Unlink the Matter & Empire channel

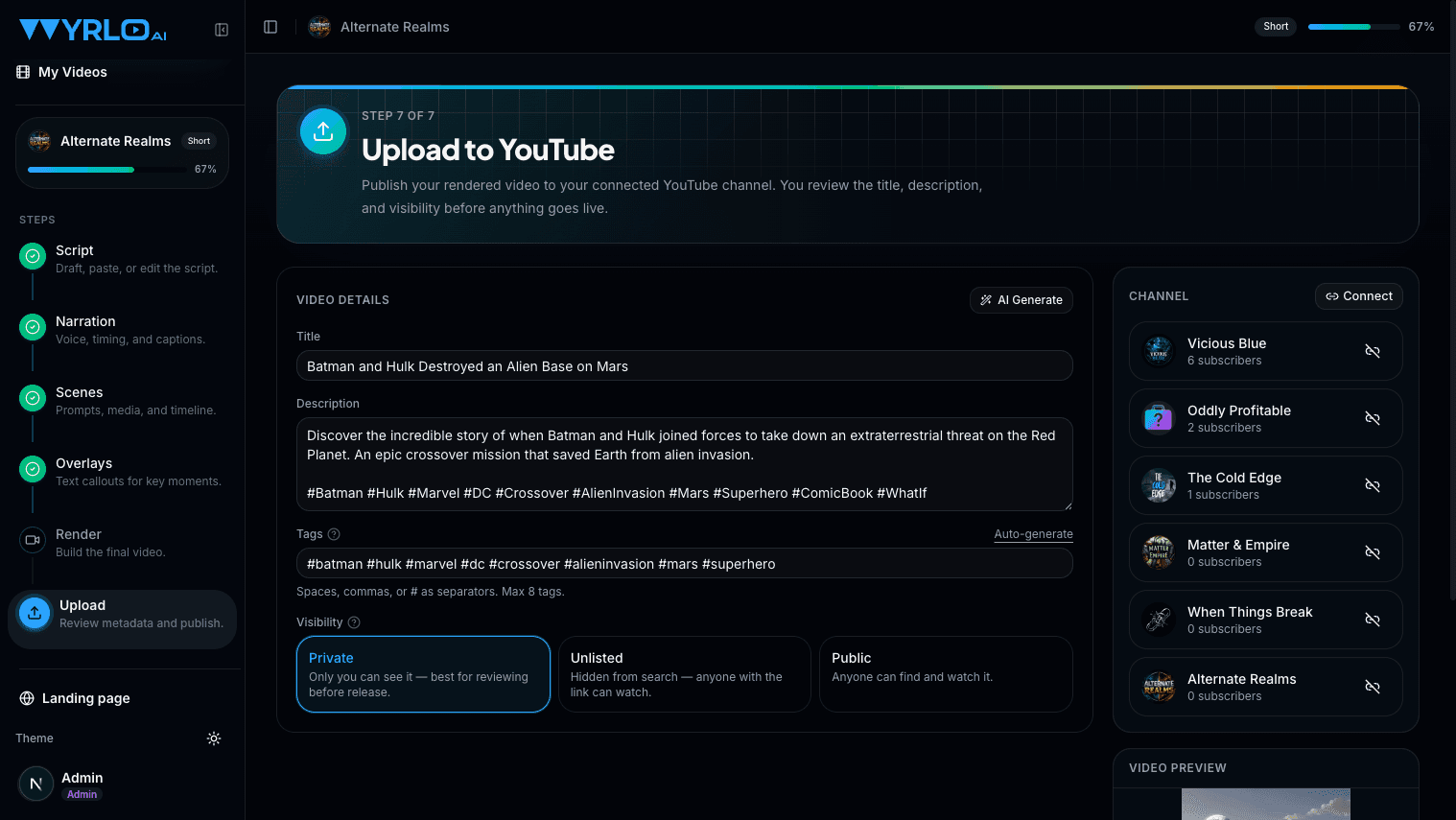click(1373, 552)
